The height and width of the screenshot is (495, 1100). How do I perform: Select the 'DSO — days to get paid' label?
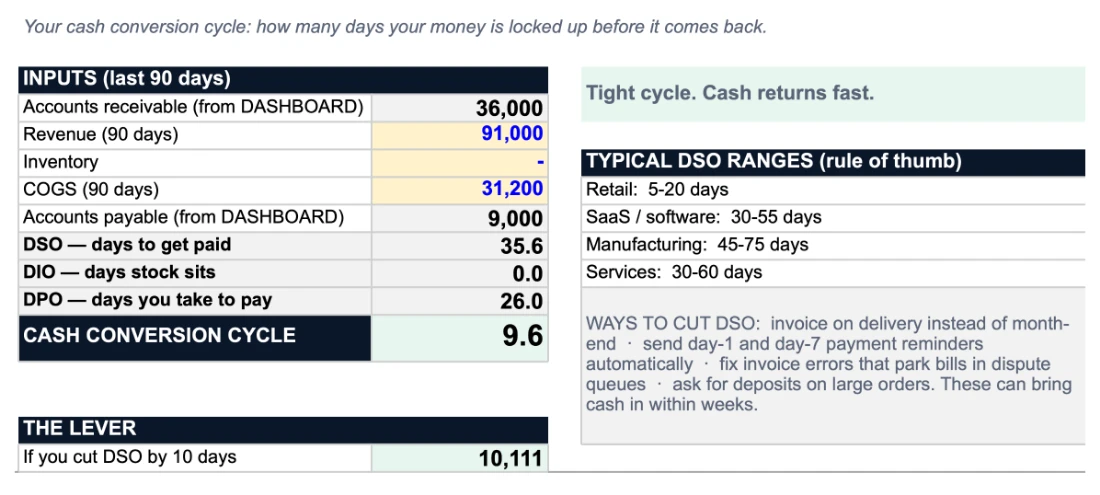195,245
